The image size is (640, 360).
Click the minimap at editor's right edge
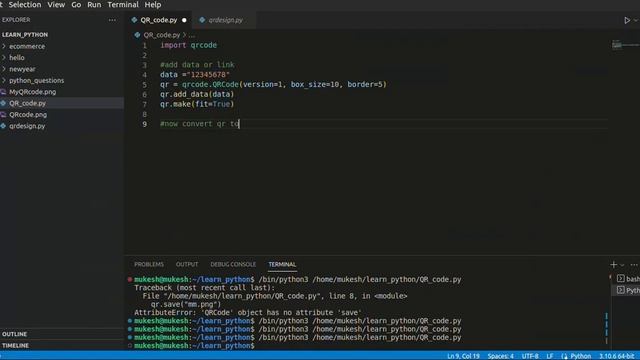point(625,44)
